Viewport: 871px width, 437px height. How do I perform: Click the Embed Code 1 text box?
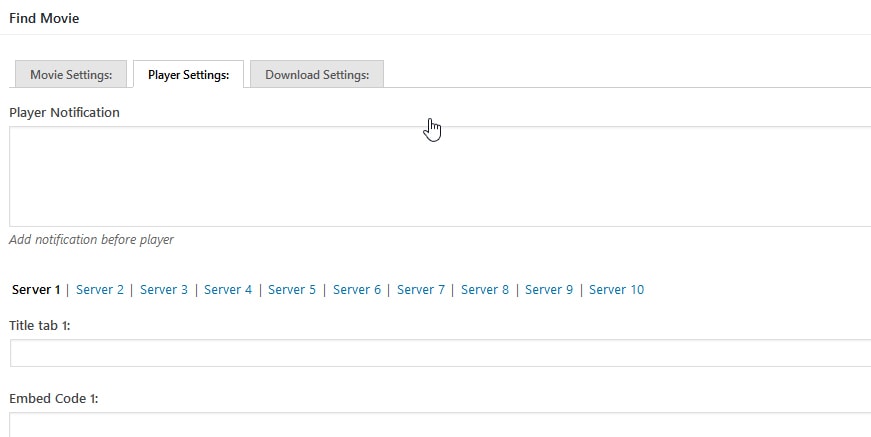440,425
